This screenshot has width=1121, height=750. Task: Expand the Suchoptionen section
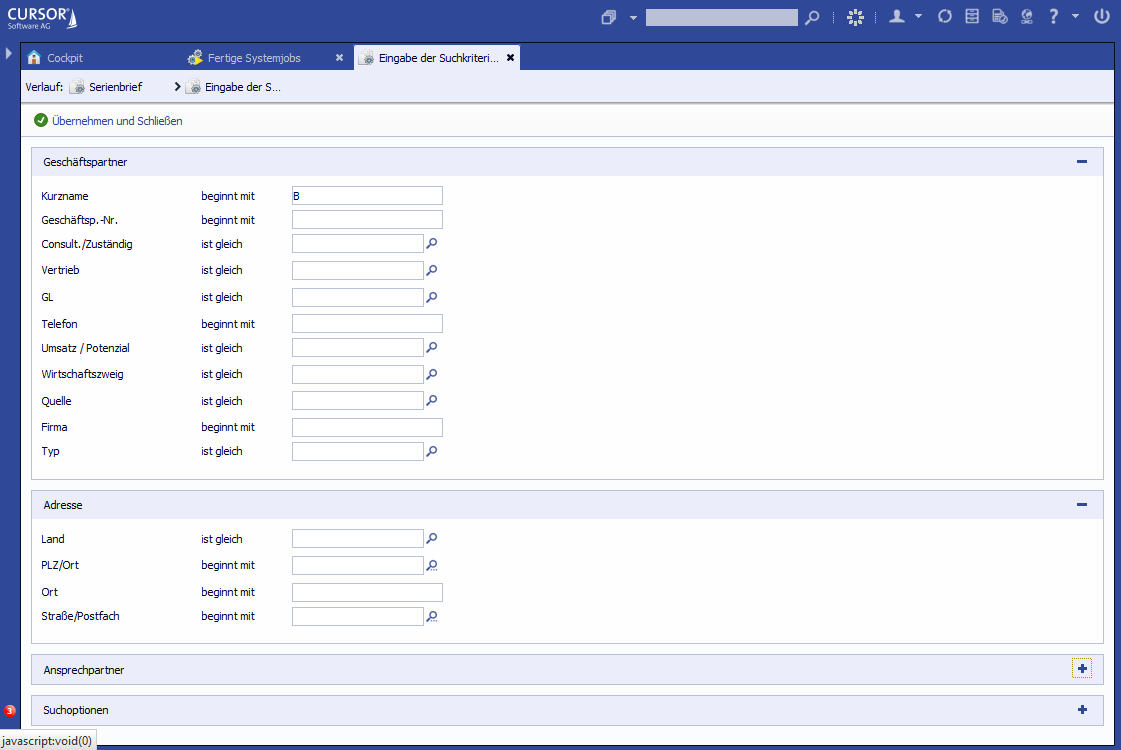point(1081,710)
